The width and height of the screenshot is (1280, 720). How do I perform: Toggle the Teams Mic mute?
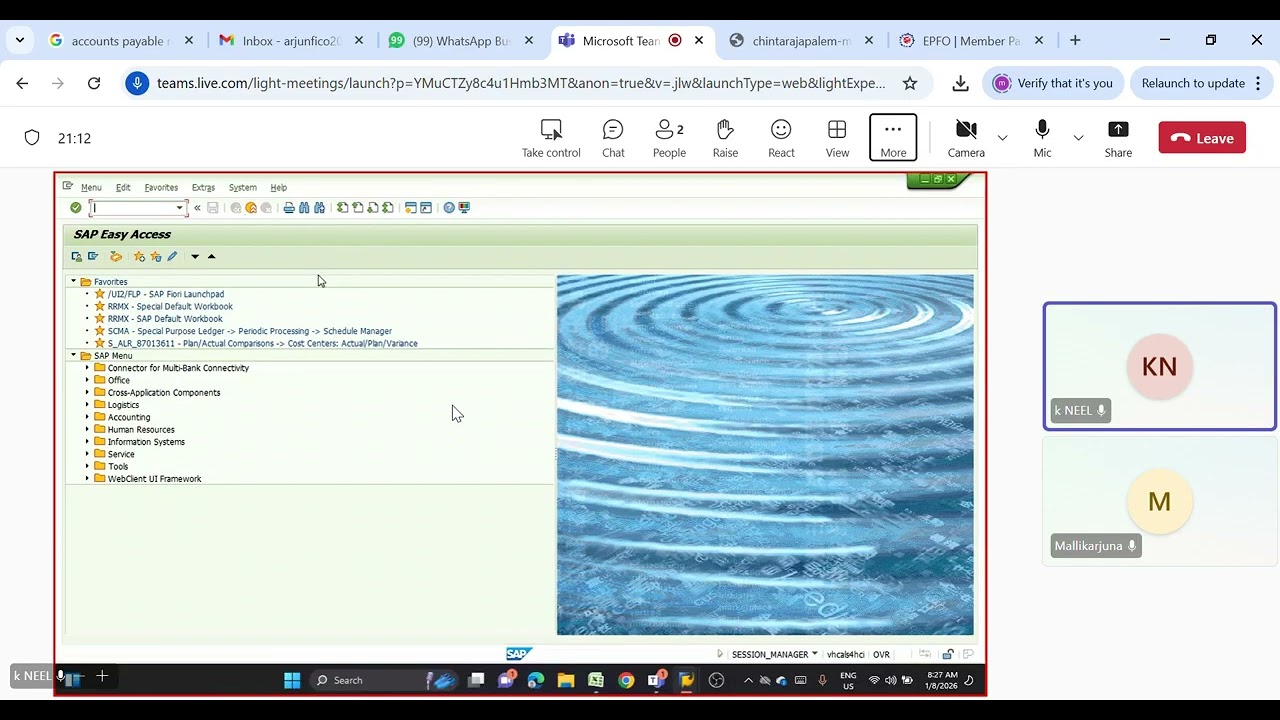(1042, 138)
